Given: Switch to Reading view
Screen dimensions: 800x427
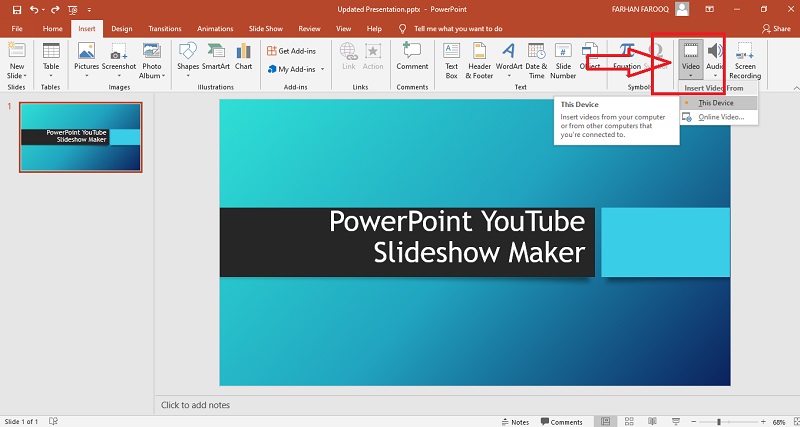Looking at the screenshot, I should click(652, 422).
